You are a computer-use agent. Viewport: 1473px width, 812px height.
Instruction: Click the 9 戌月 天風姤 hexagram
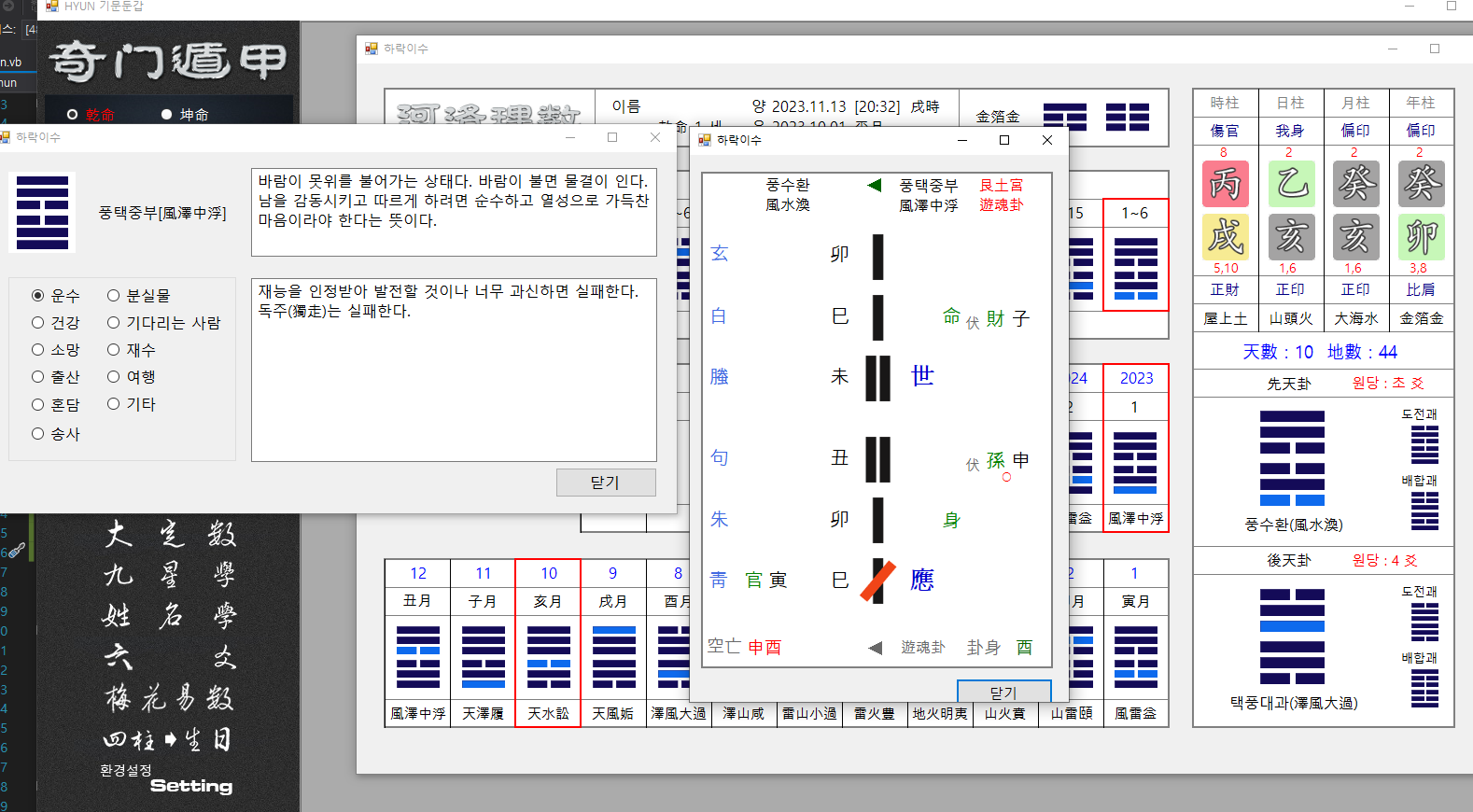point(614,657)
